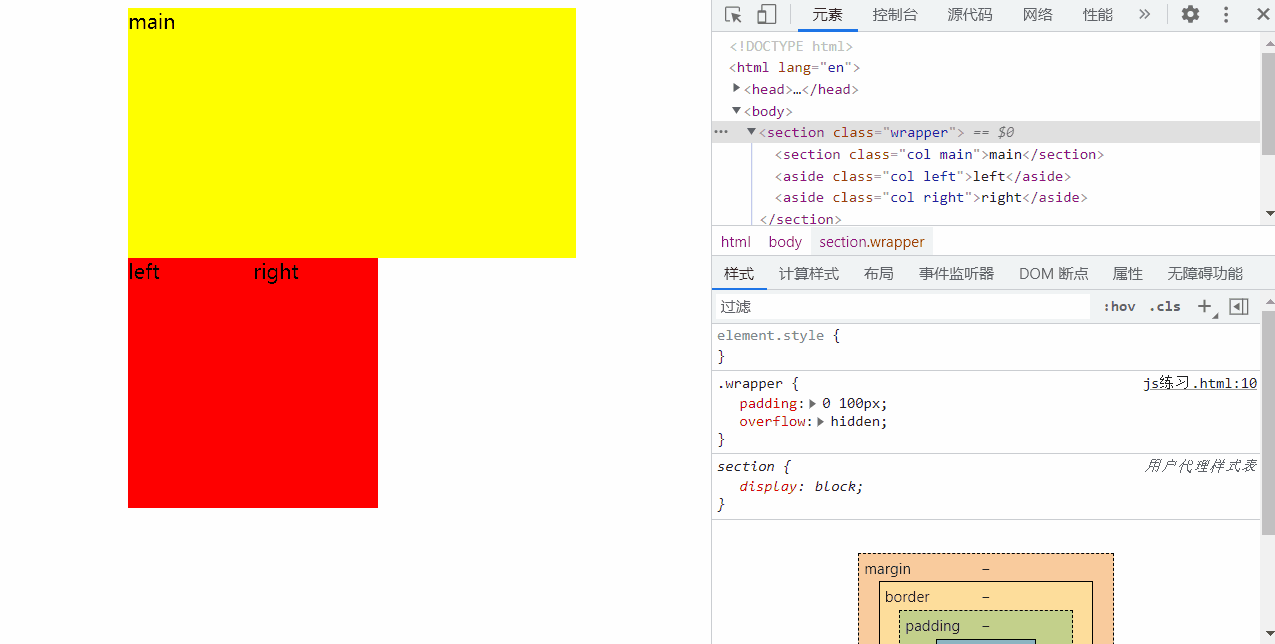Toggle the :hov element state panel
Viewport: 1275px width, 644px height.
[1119, 306]
